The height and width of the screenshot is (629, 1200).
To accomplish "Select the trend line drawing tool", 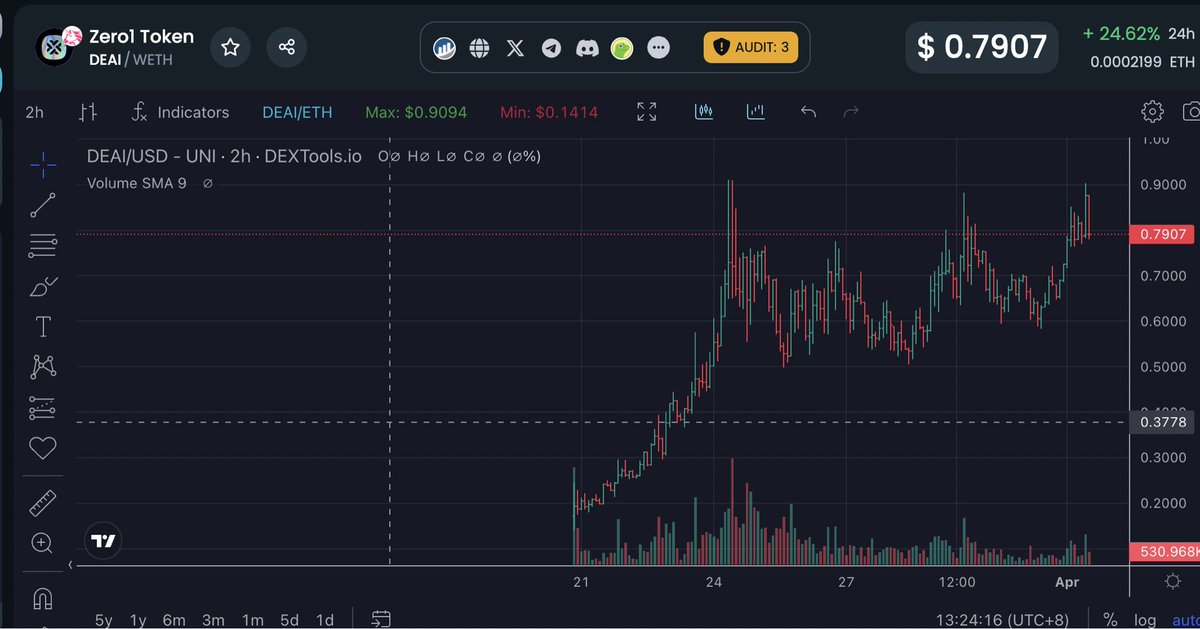I will 43,205.
